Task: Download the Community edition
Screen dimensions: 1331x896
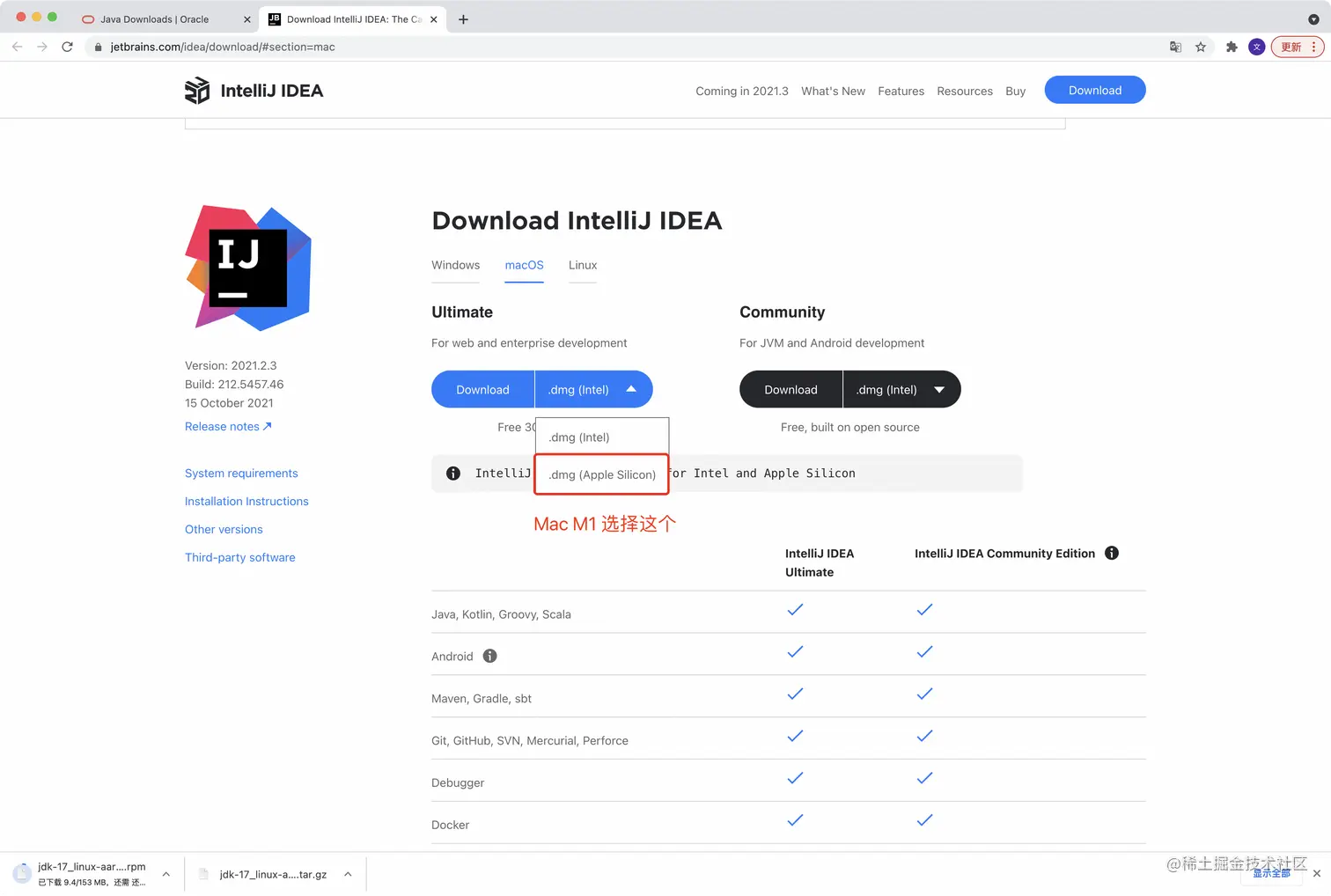Action: [791, 389]
